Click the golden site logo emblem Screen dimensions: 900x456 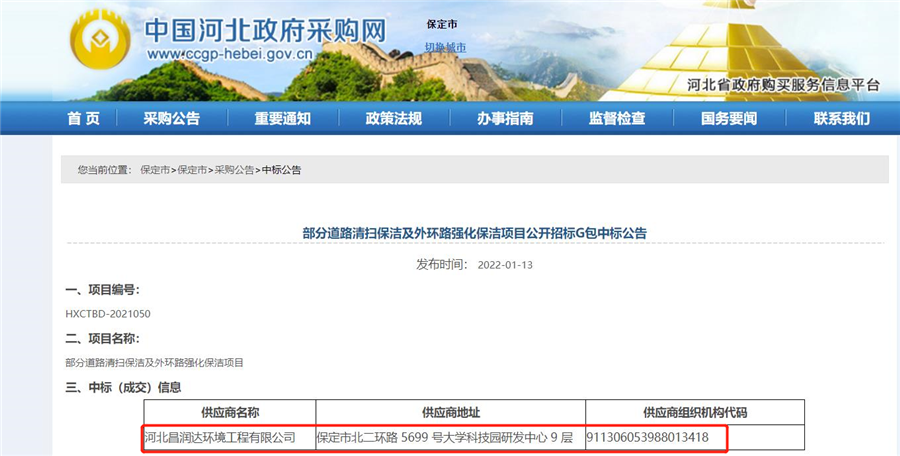pos(100,40)
